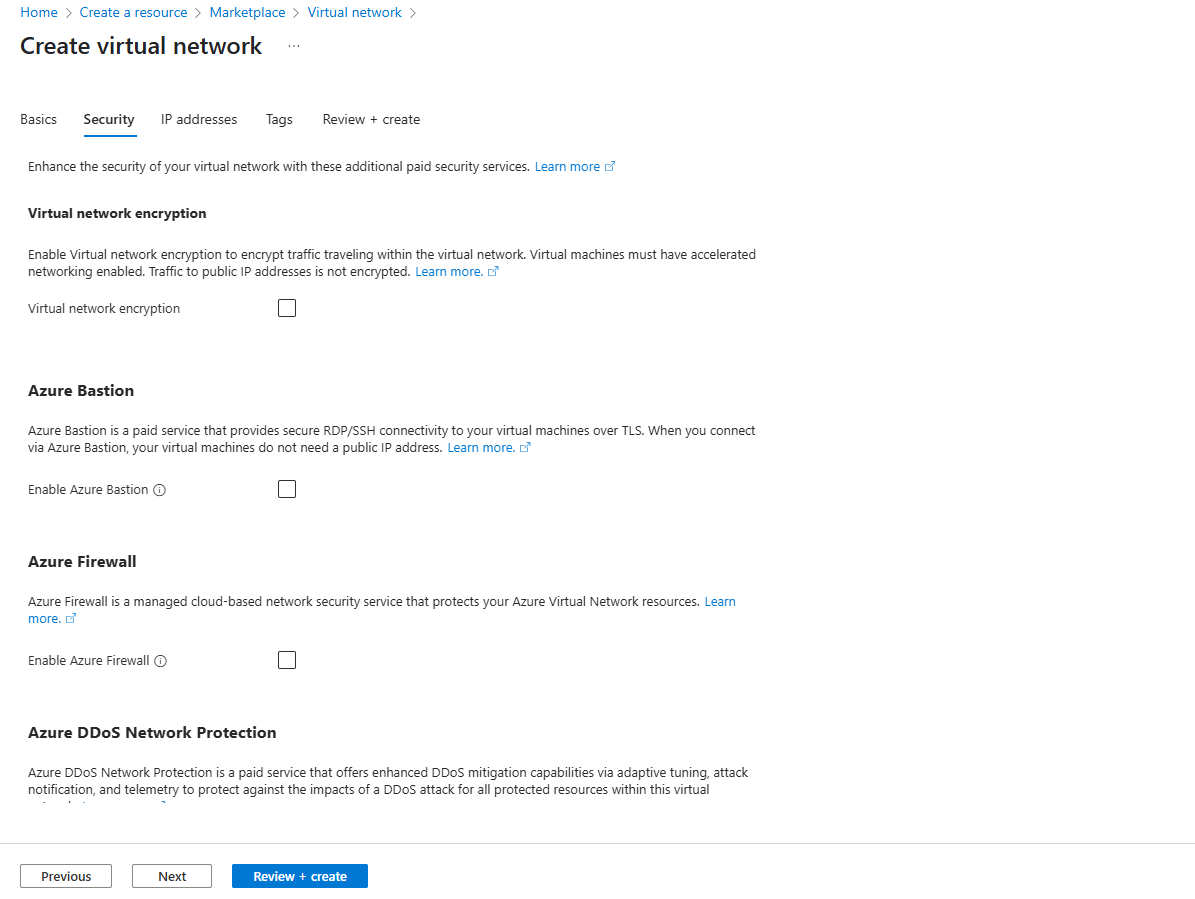Open the Marketplace breadcrumb link
1195x899 pixels.
(x=247, y=13)
